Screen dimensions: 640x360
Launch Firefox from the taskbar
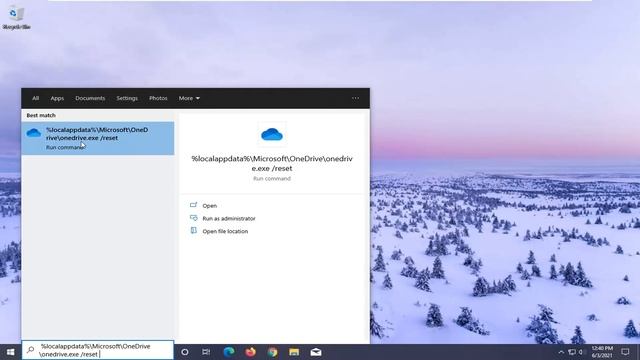click(x=251, y=352)
